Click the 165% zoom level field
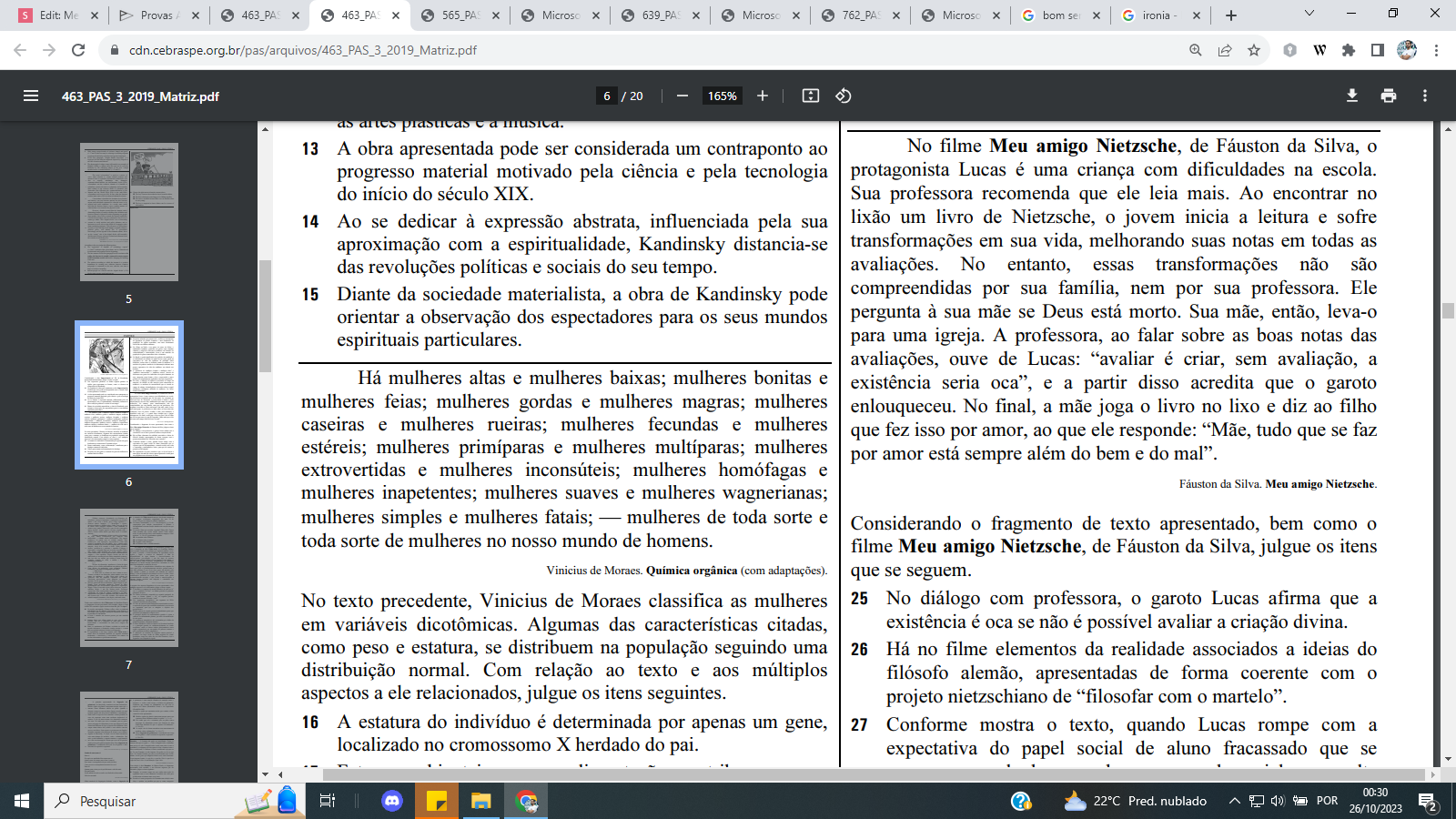The height and width of the screenshot is (819, 1456). [723, 96]
